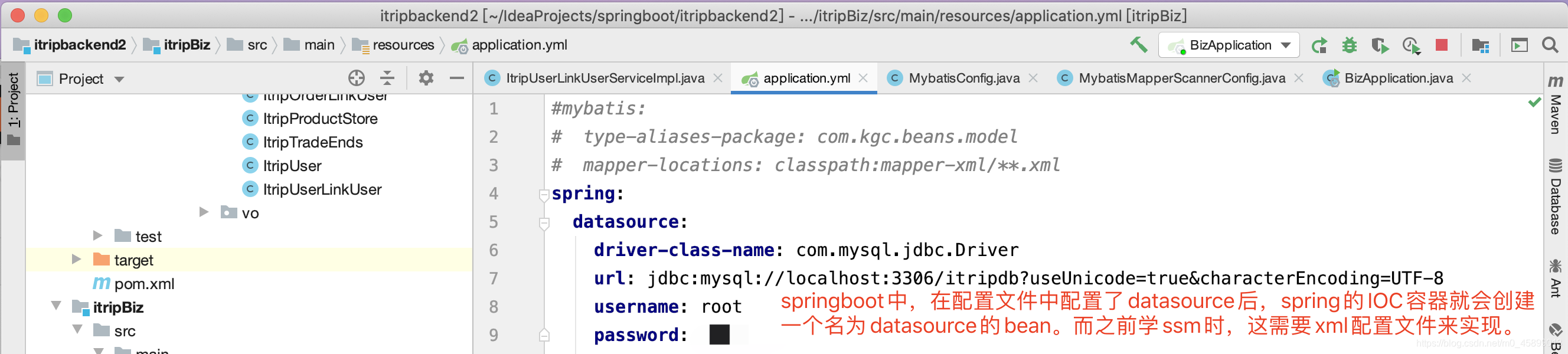1568x354 pixels.
Task: Start debugging with the bug icon
Action: [1350, 45]
